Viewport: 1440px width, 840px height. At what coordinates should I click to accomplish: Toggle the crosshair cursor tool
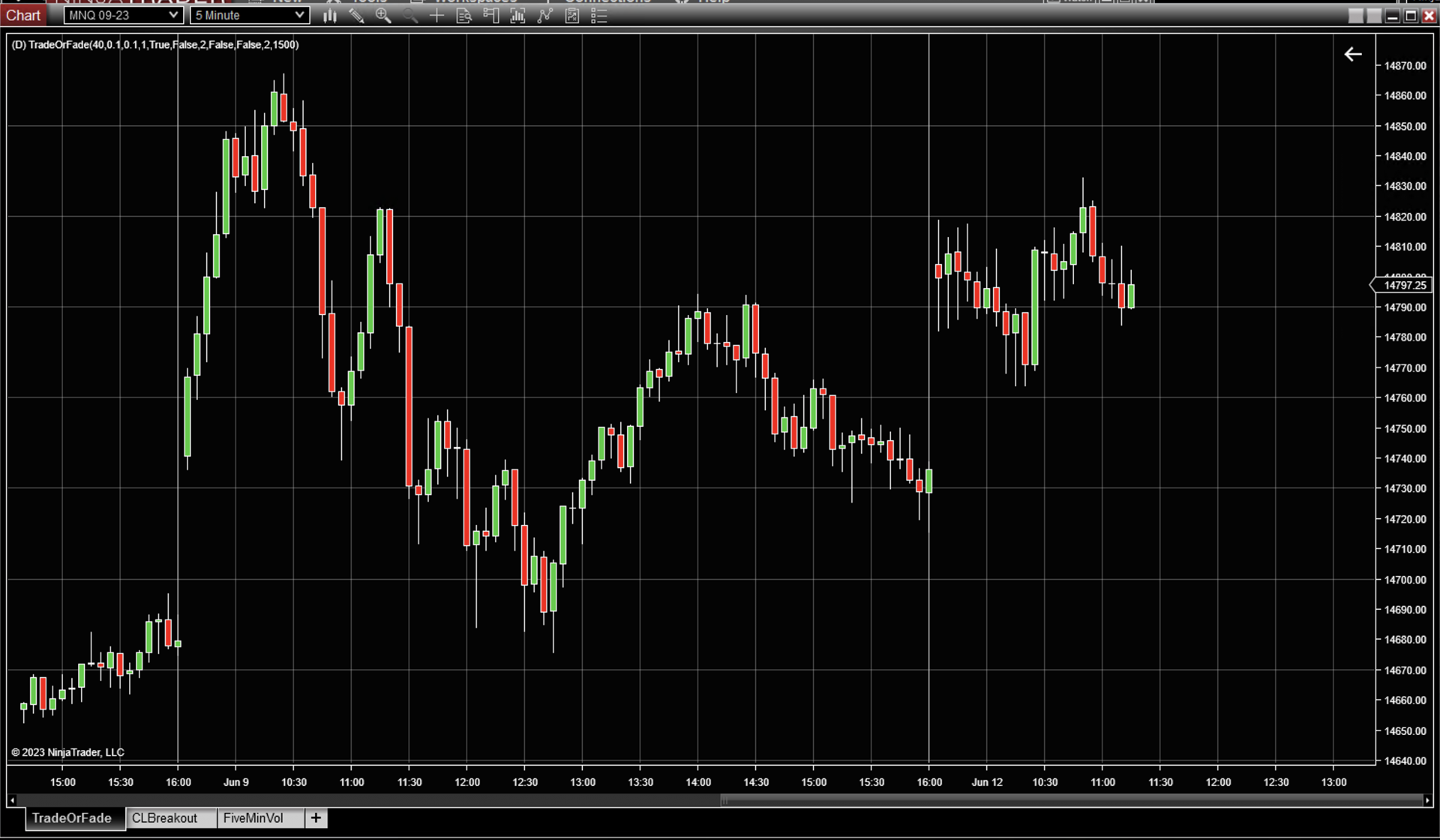point(436,16)
